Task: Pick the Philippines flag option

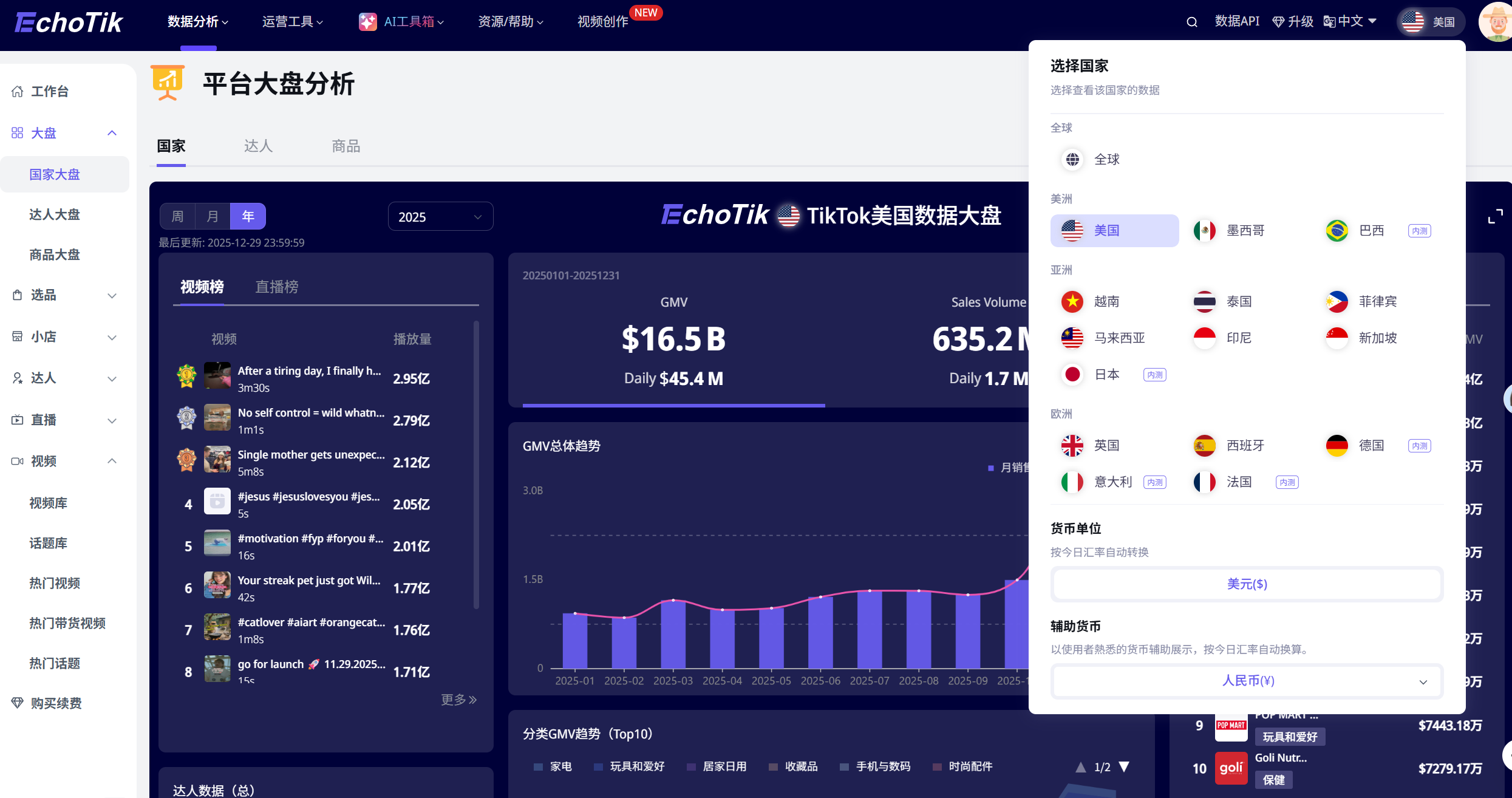Action: tap(1337, 302)
